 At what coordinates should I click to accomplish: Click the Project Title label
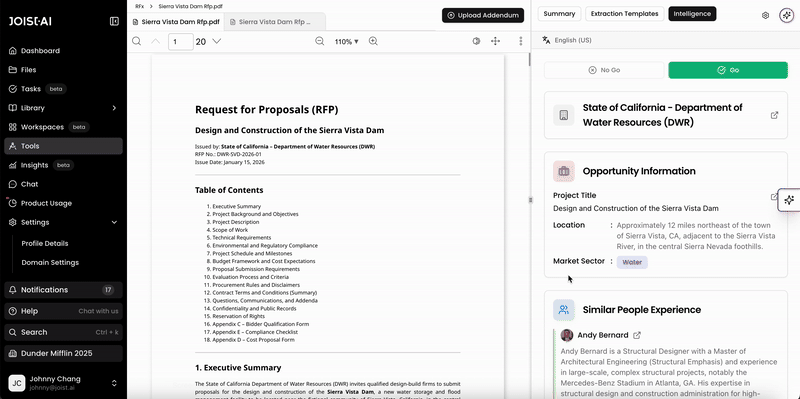(x=574, y=195)
